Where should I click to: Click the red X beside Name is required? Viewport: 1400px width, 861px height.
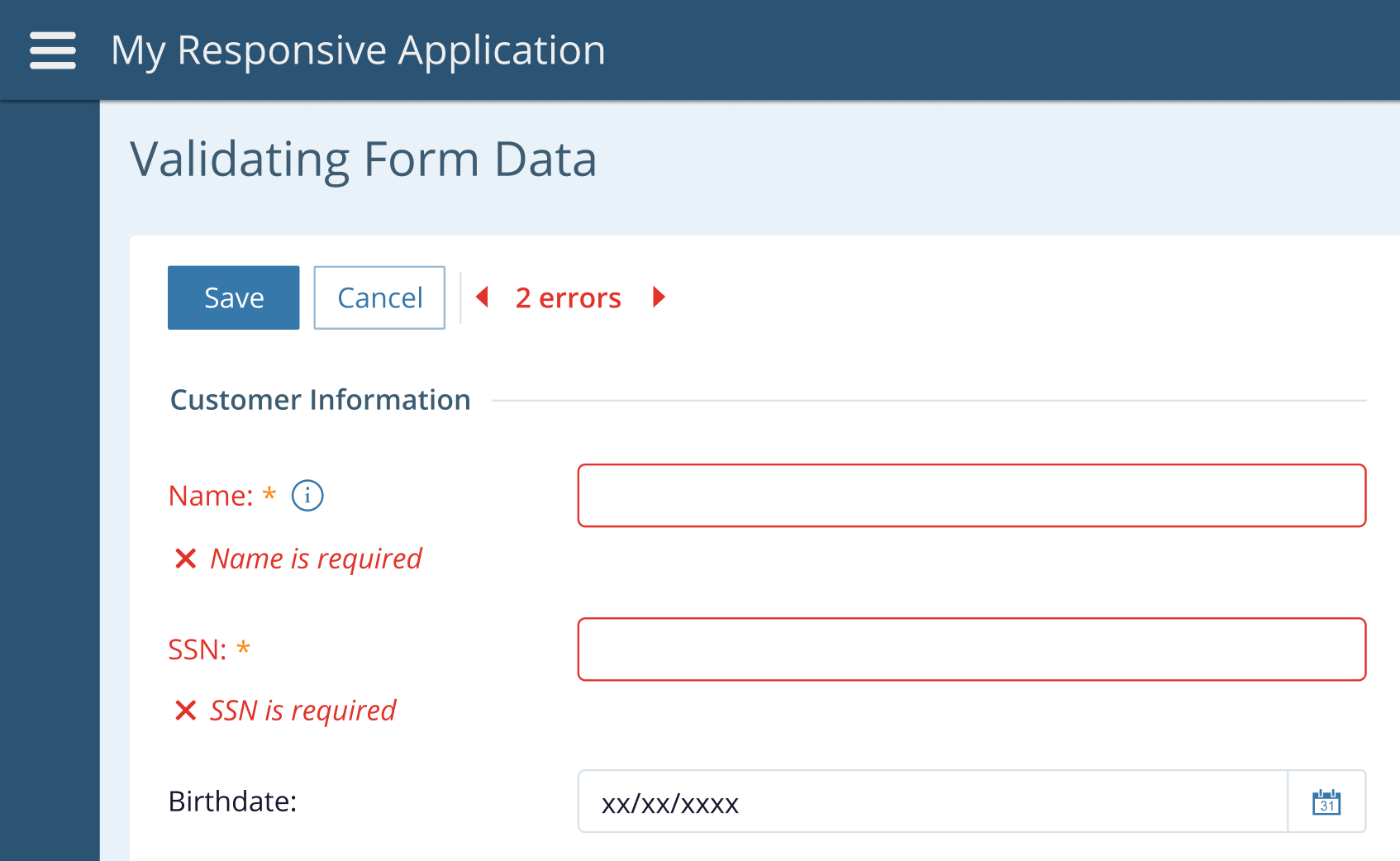pyautogui.click(x=186, y=559)
